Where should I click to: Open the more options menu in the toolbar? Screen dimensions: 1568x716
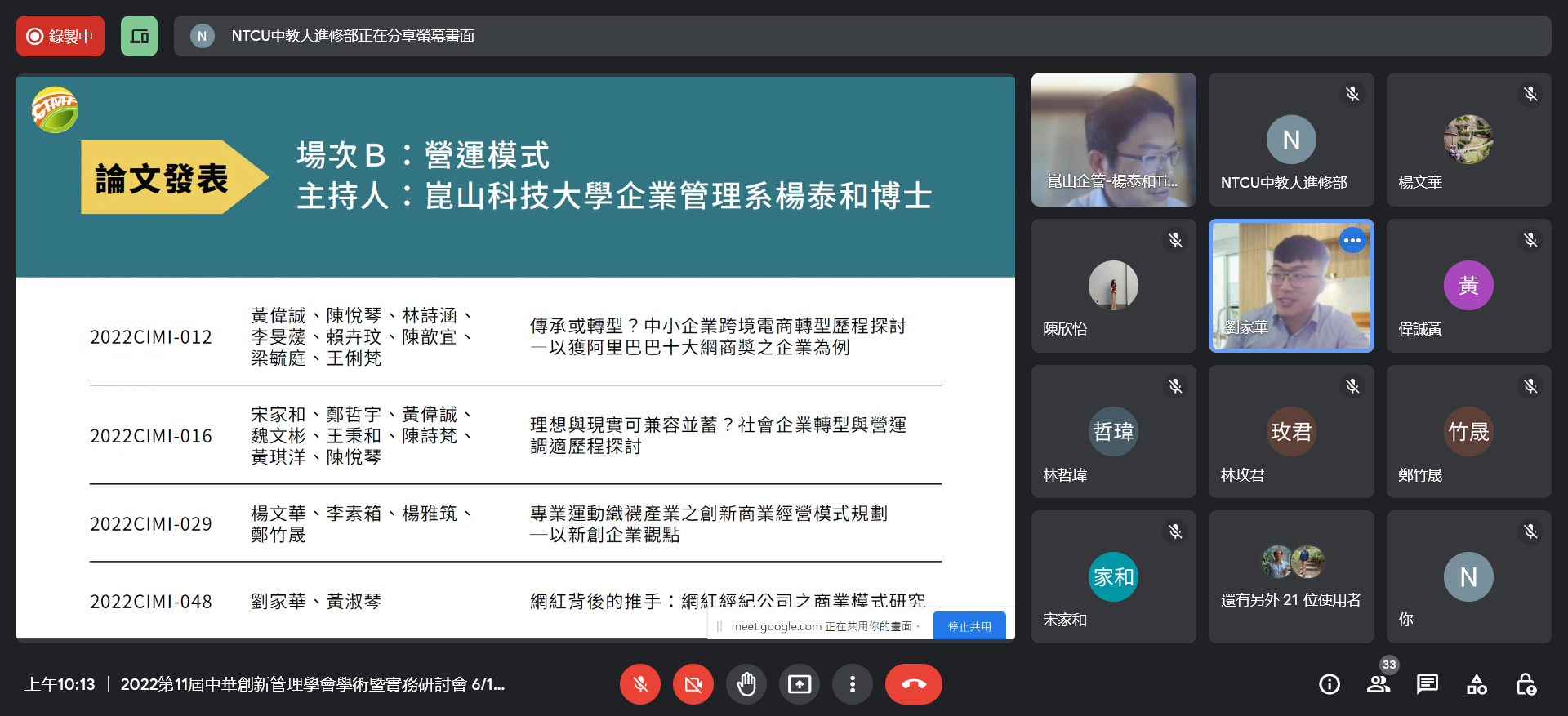tap(853, 684)
